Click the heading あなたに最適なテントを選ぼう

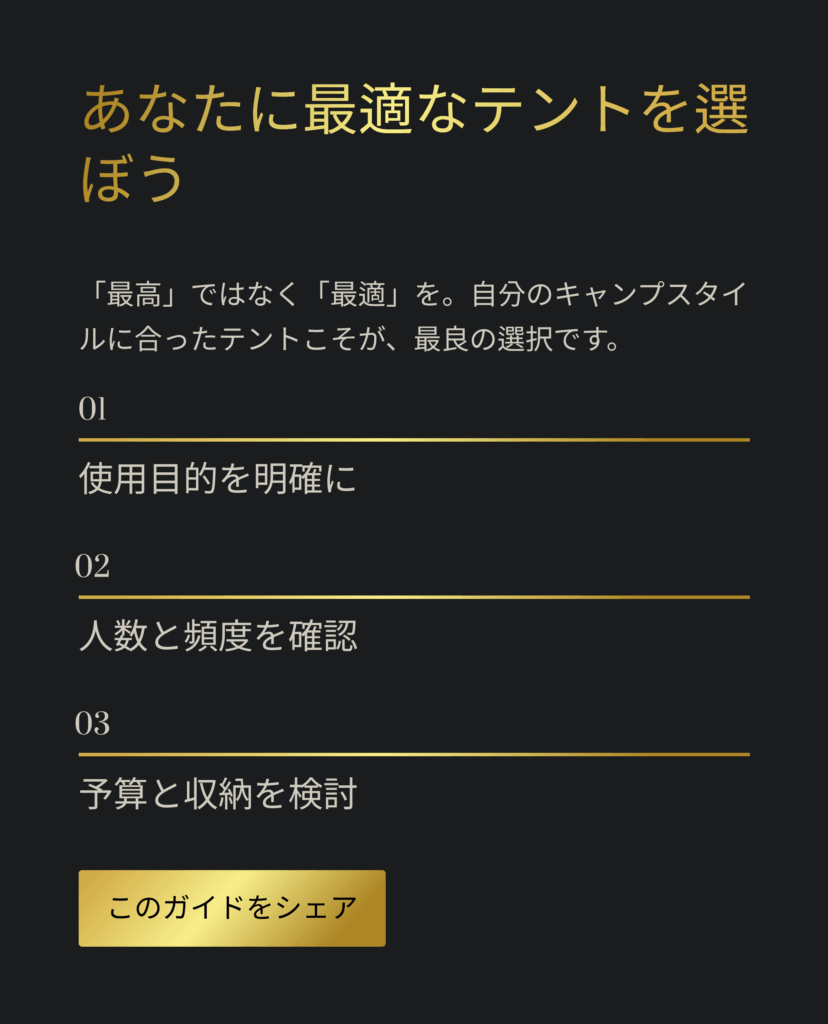(x=414, y=145)
